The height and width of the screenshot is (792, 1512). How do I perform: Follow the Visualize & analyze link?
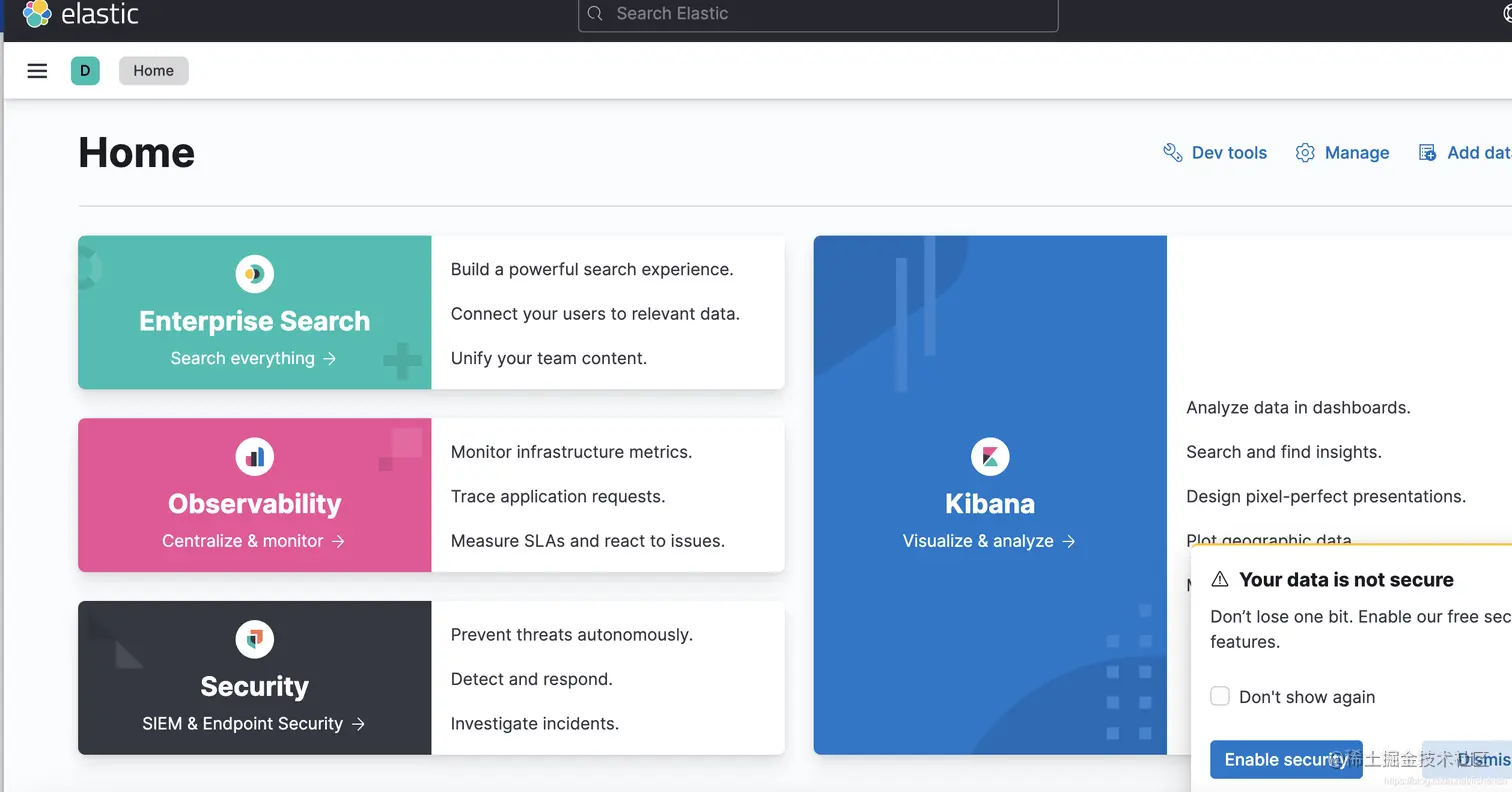click(990, 541)
